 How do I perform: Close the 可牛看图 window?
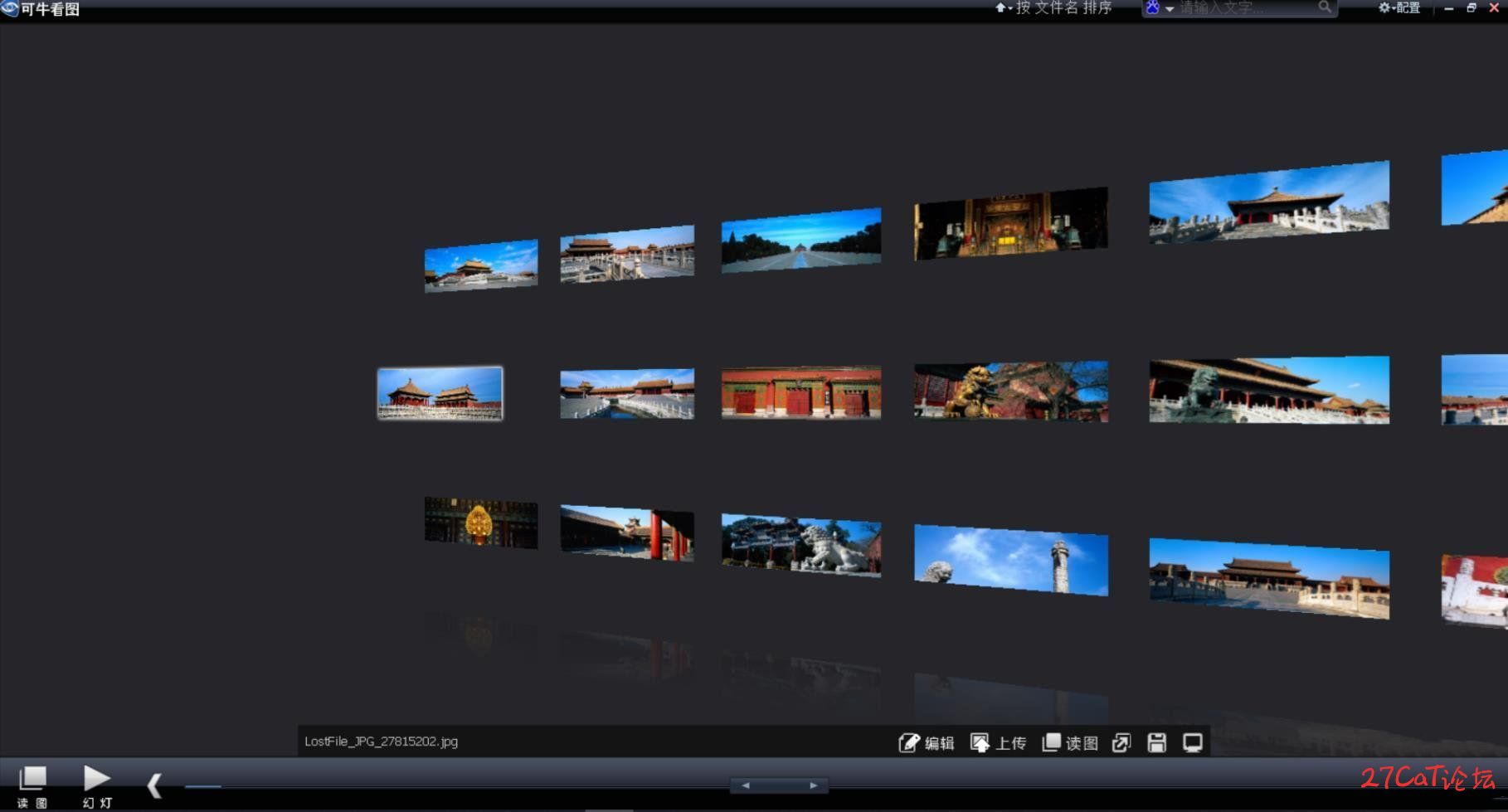1495,8
